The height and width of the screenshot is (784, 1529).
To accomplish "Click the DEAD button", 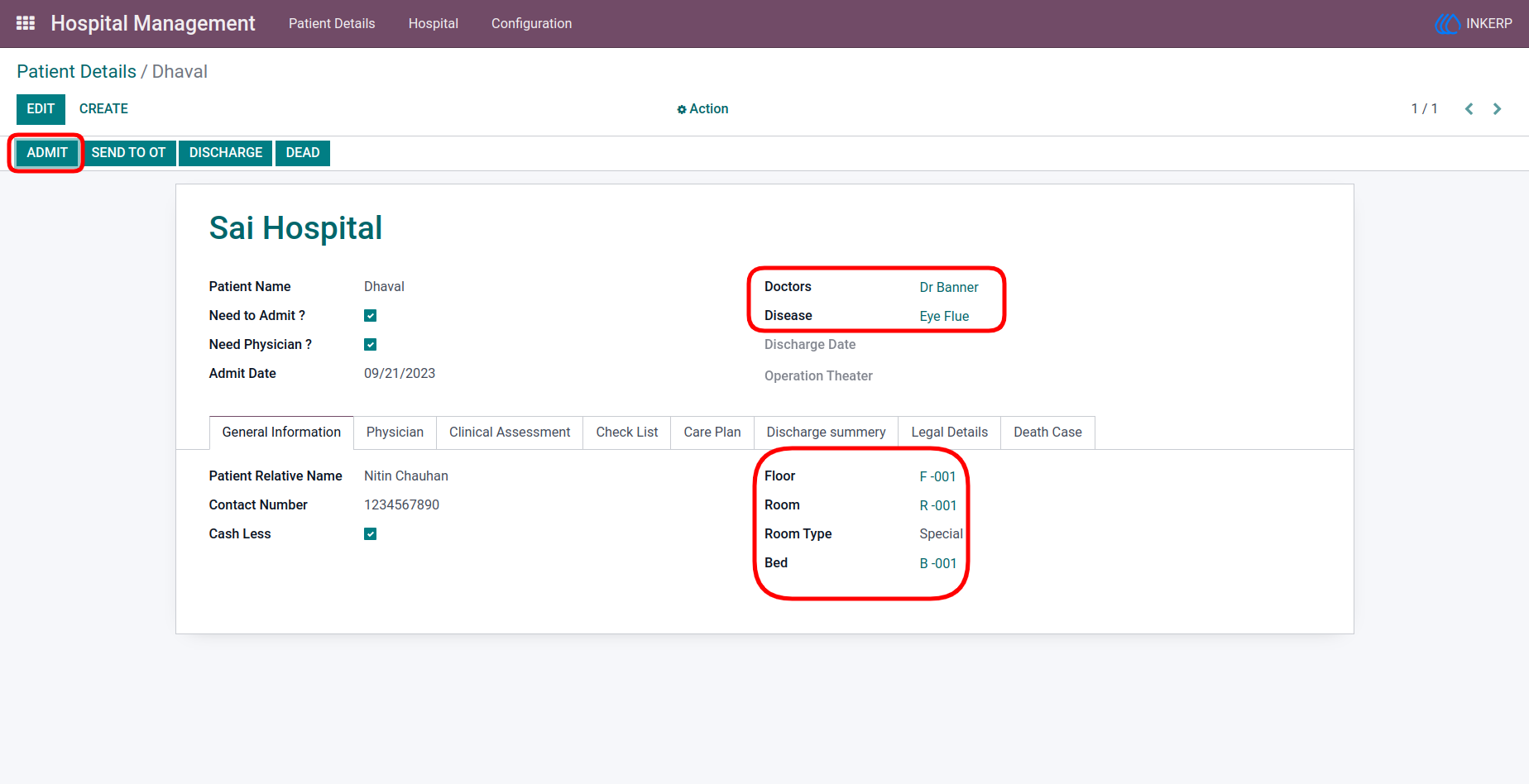I will point(303,153).
